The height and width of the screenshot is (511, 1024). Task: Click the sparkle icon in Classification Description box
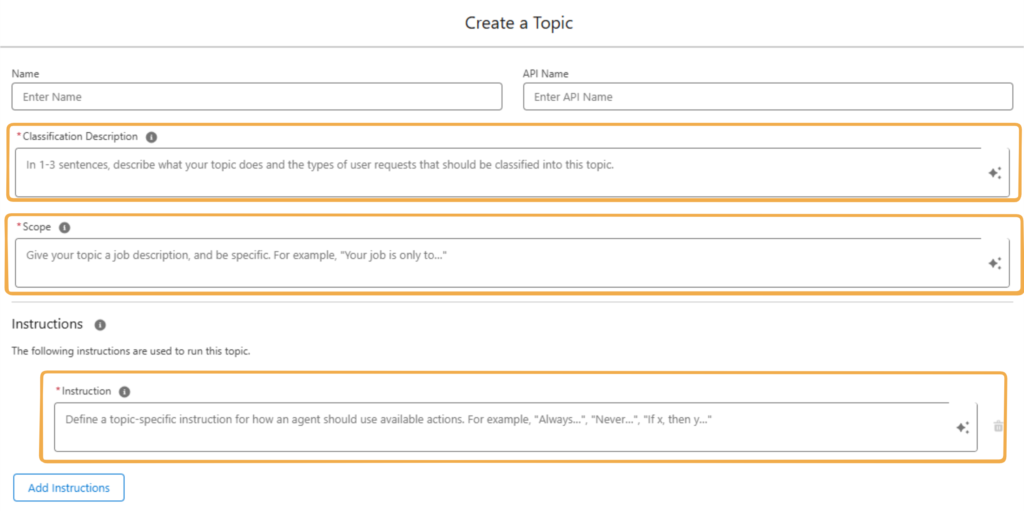994,173
